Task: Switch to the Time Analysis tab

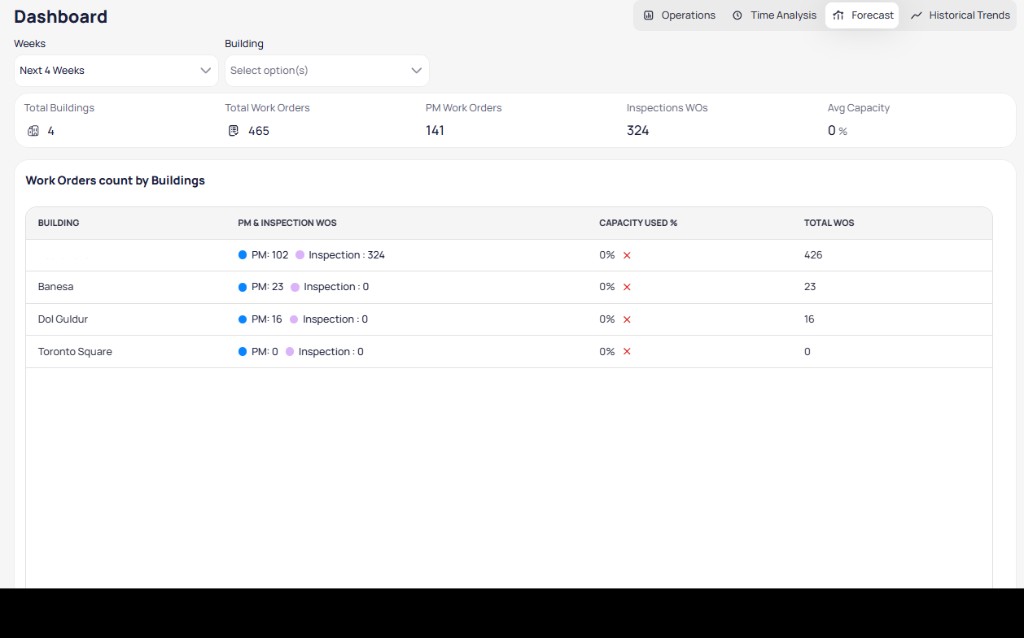Action: pyautogui.click(x=774, y=15)
